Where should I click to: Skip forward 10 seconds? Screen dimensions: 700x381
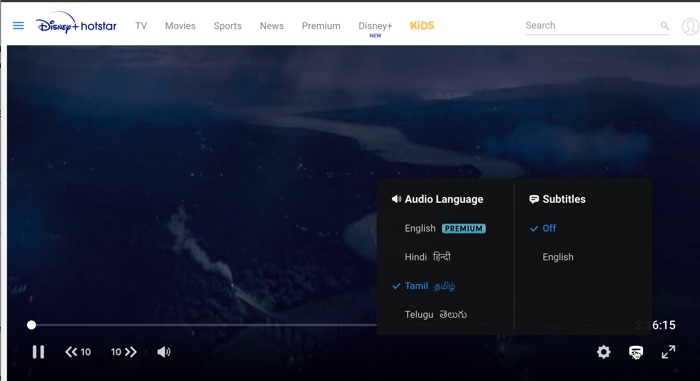(x=124, y=352)
